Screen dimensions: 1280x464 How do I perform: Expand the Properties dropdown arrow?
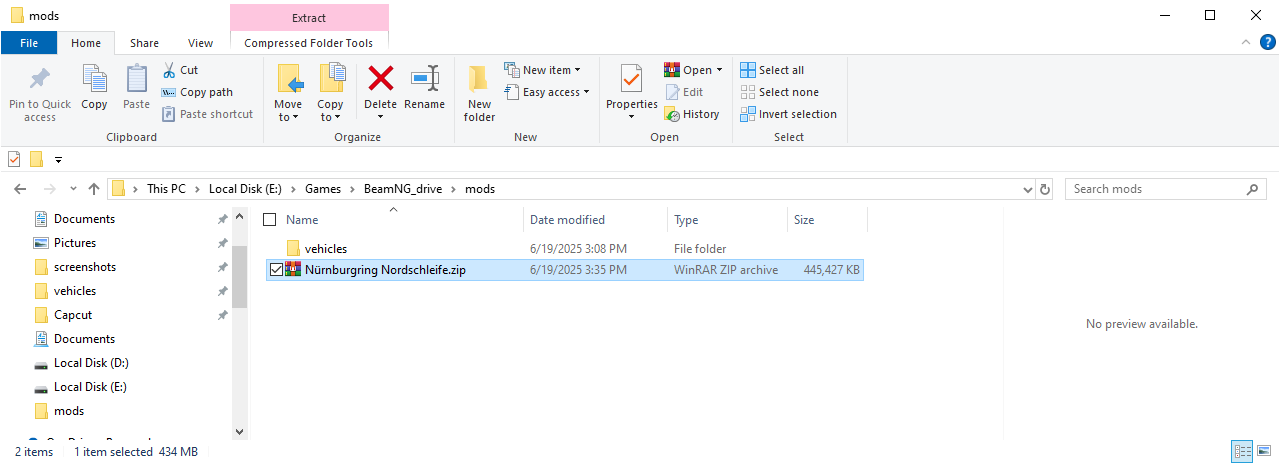tap(632, 116)
